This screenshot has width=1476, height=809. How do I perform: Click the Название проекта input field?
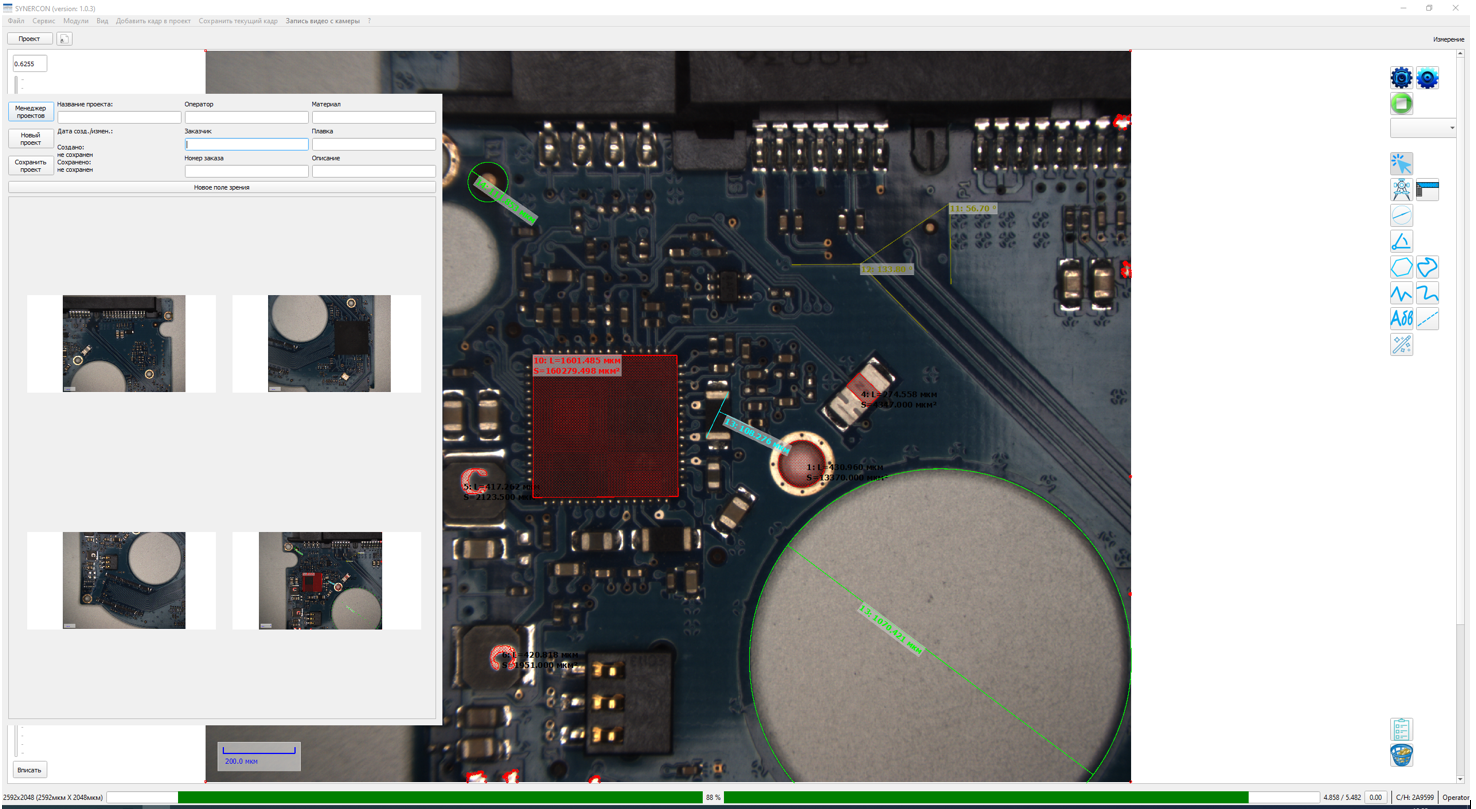click(x=119, y=117)
